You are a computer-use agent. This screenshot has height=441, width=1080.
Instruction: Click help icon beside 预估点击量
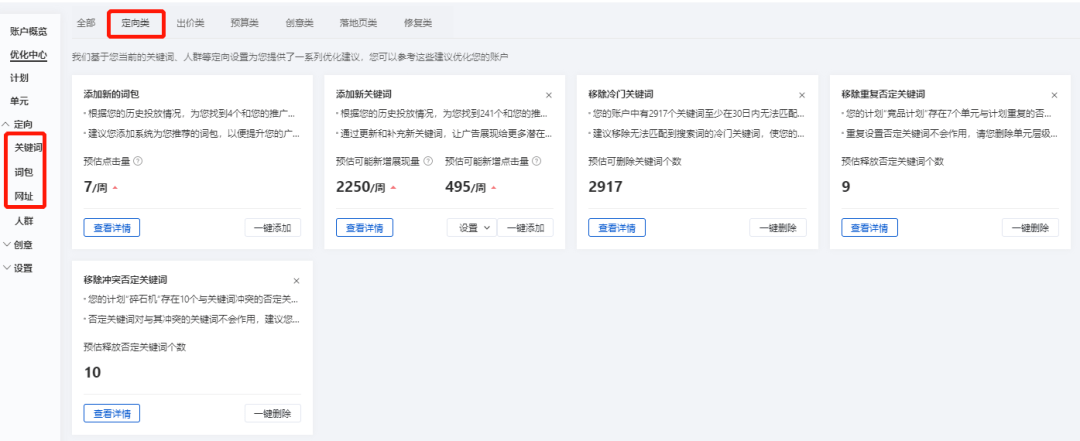click(x=138, y=161)
